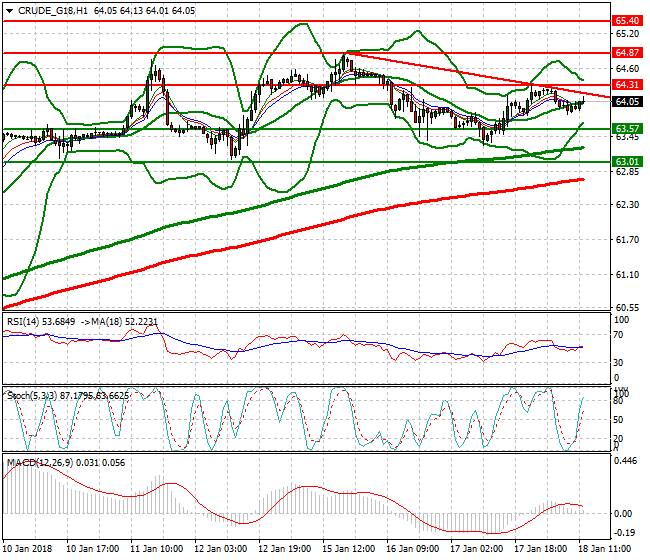Screen dimensions: 650x560
Task: Click the 16 Jan 09:00 time label
Action: click(x=413, y=549)
